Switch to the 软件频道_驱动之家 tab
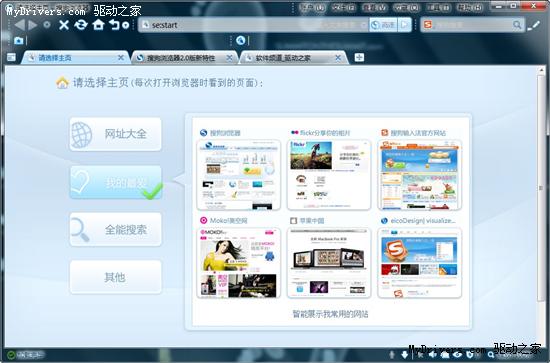This screenshot has height=363, width=550. [293, 58]
